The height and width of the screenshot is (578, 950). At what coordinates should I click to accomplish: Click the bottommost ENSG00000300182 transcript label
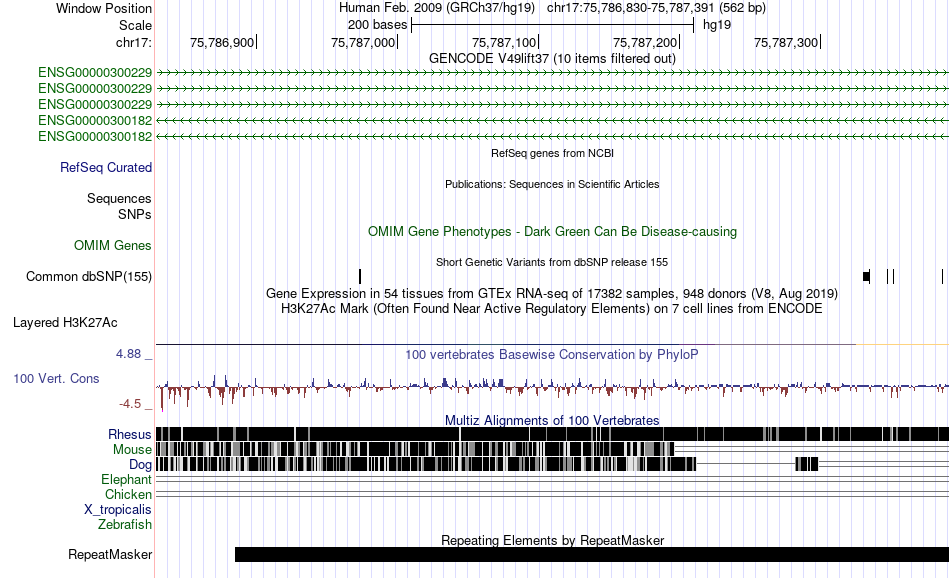(95, 137)
